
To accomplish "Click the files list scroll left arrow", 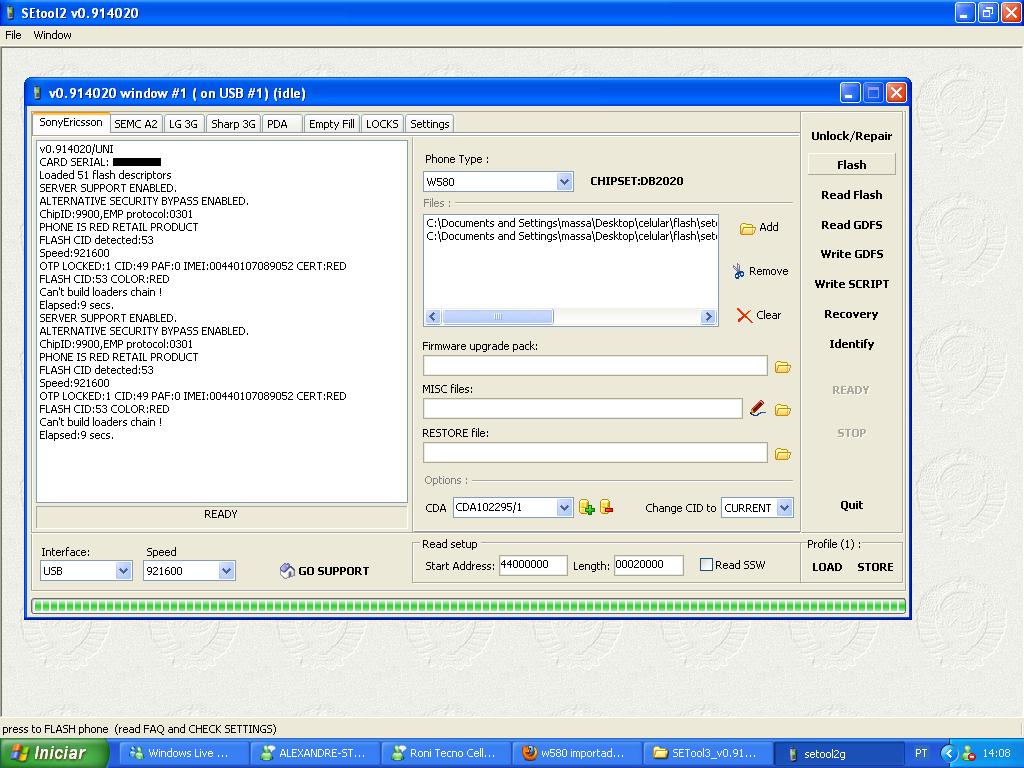I will 432,317.
